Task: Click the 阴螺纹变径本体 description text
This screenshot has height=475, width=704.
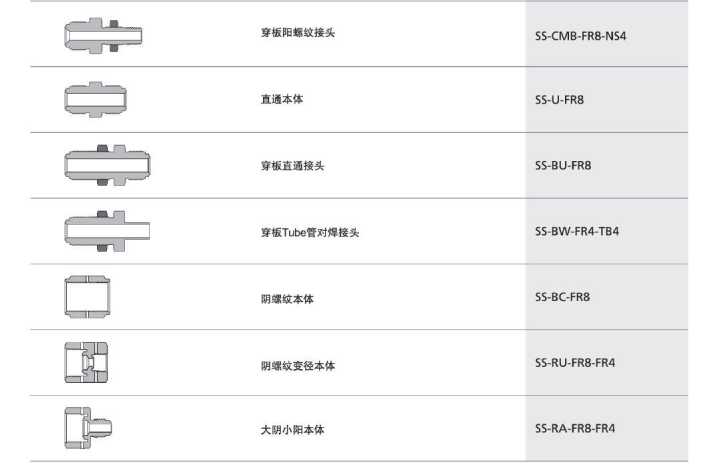Action: 298,365
